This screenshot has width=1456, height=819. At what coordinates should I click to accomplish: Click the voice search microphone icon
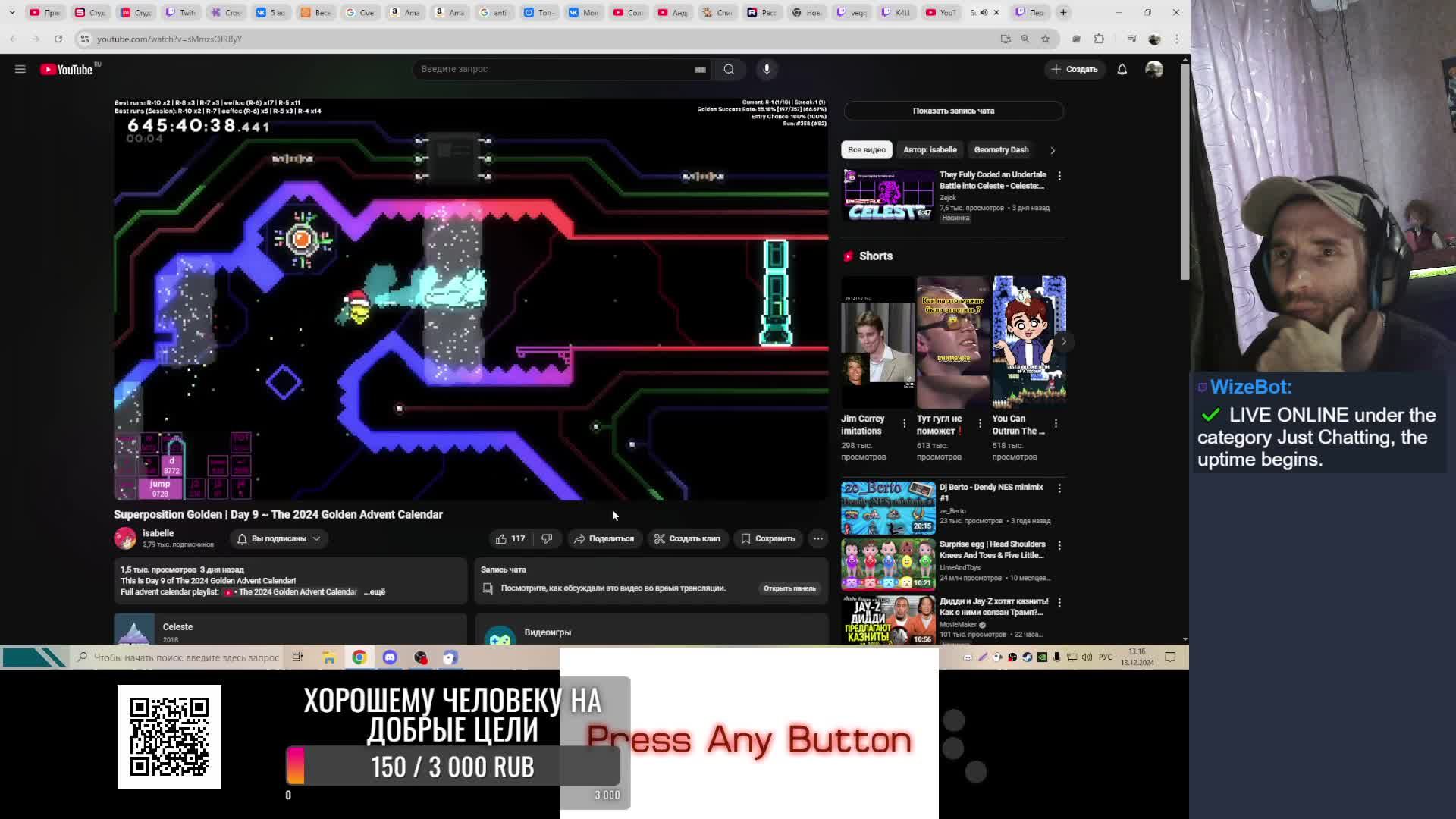click(x=767, y=69)
